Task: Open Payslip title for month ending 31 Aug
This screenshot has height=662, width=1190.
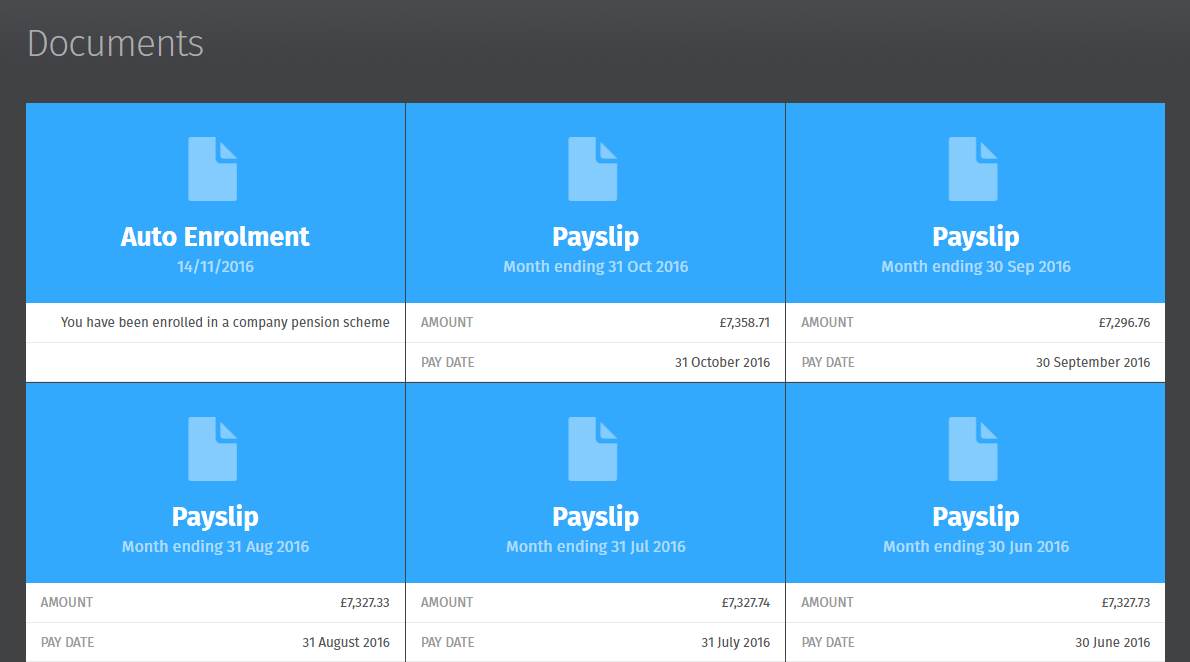Action: 215,517
